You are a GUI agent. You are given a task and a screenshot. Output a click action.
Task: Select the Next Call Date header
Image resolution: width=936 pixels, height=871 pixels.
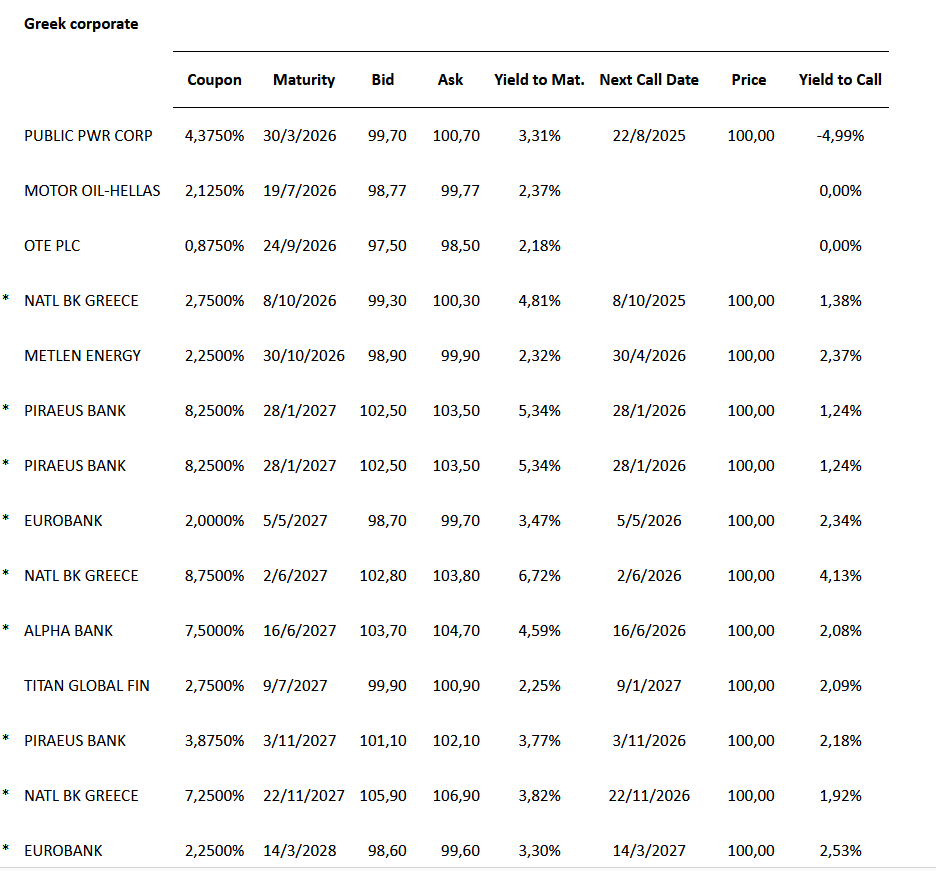click(649, 80)
